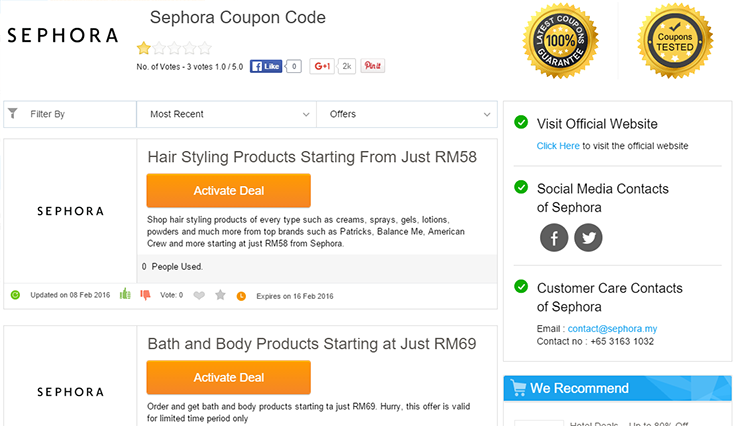Click the Filter By funnel icon

pyautogui.click(x=13, y=113)
